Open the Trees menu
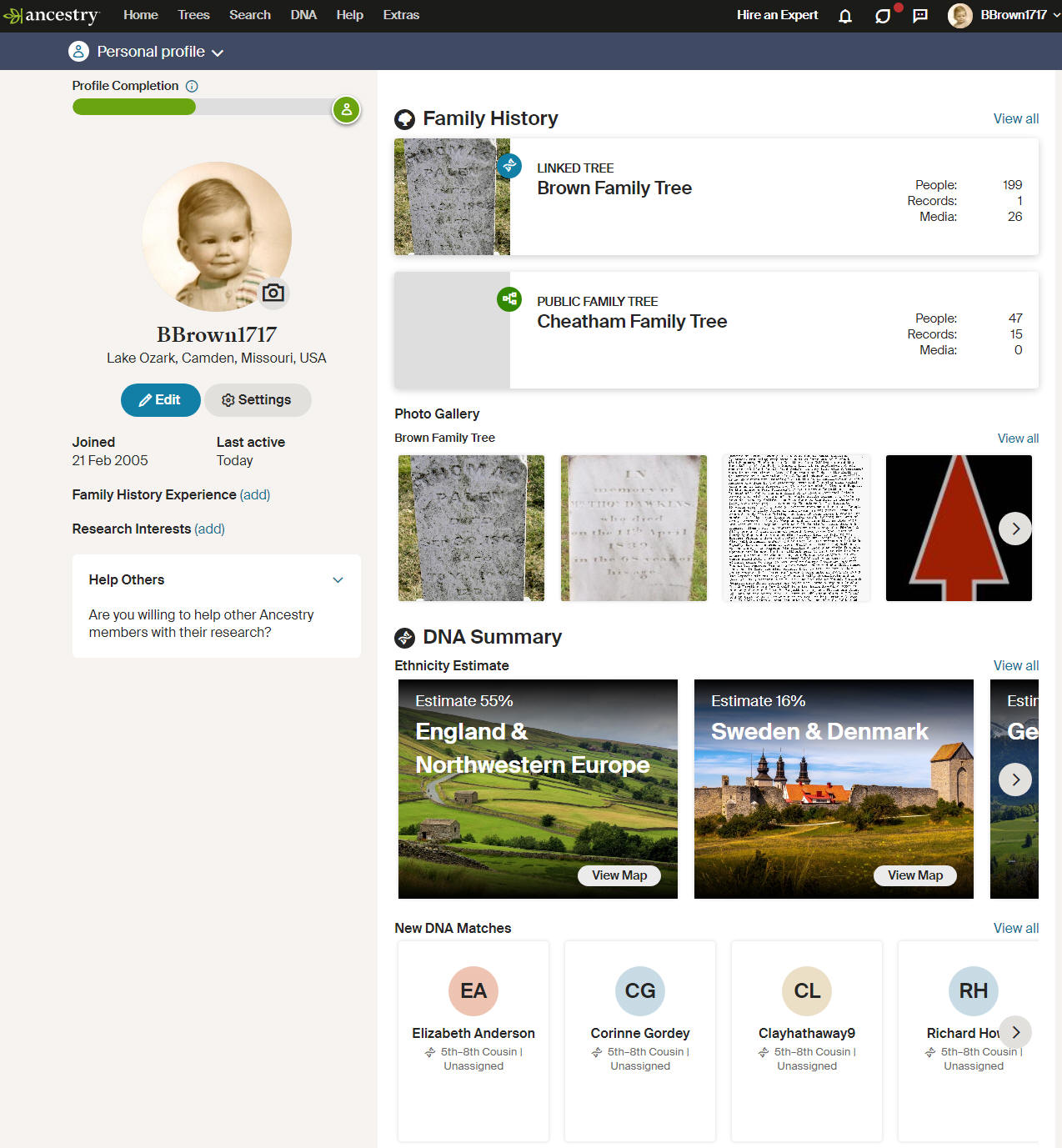The image size is (1062, 1148). (x=193, y=15)
